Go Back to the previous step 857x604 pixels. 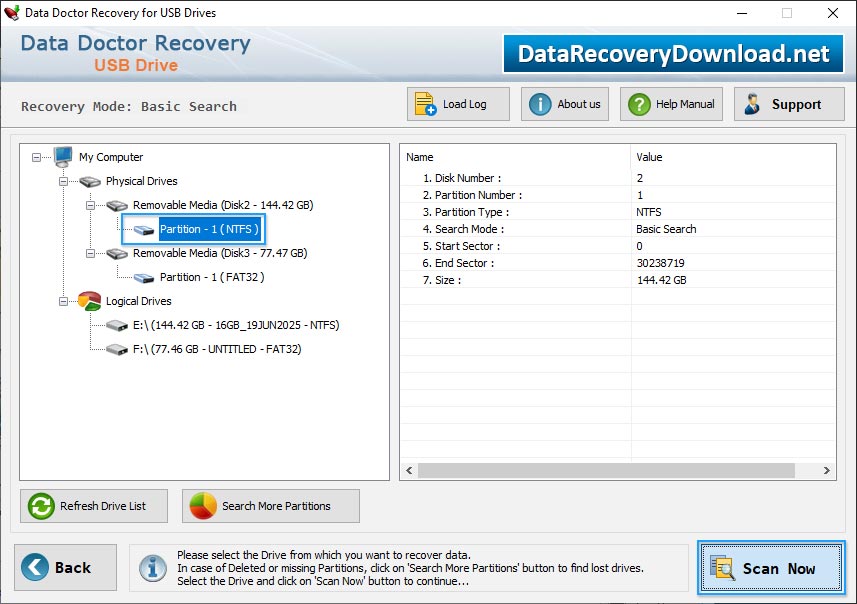66,567
